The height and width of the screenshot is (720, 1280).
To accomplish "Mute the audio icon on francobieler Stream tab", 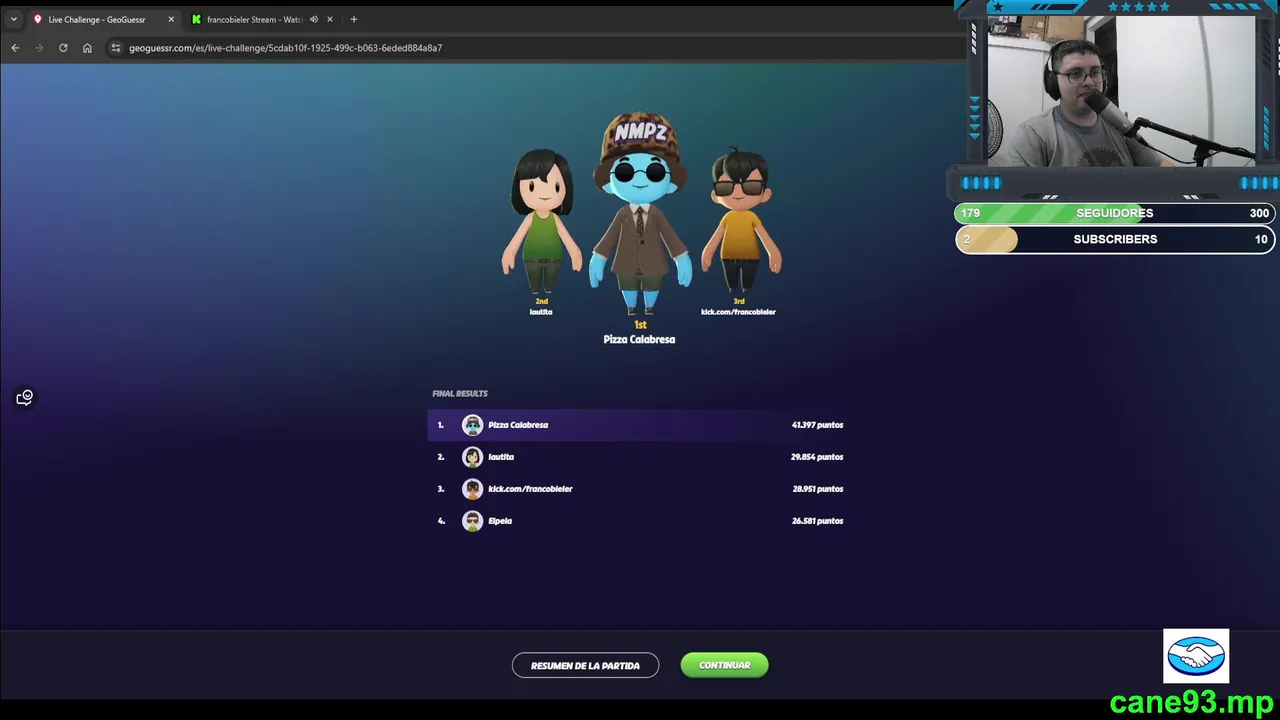I will [314, 19].
